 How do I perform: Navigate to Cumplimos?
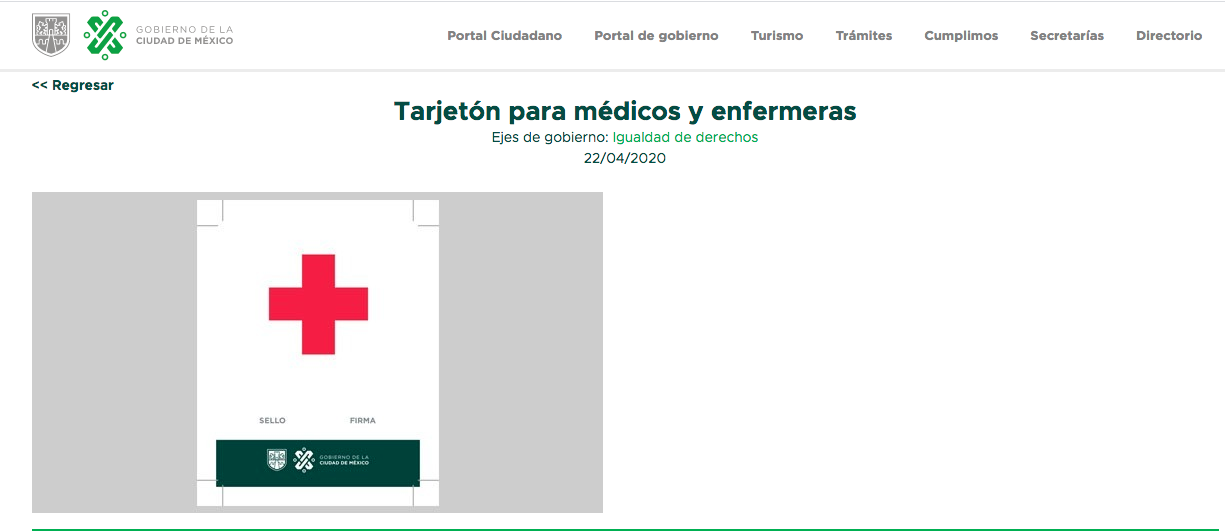960,36
